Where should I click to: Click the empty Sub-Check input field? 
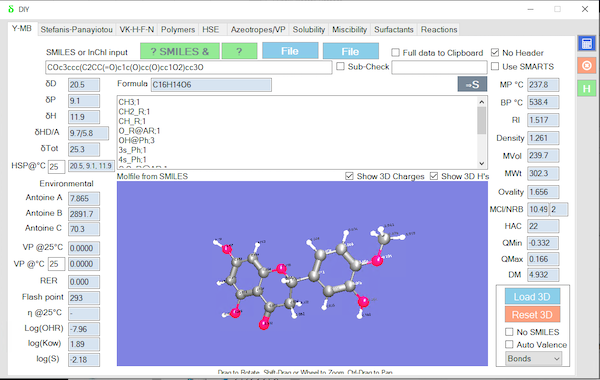coord(439,67)
